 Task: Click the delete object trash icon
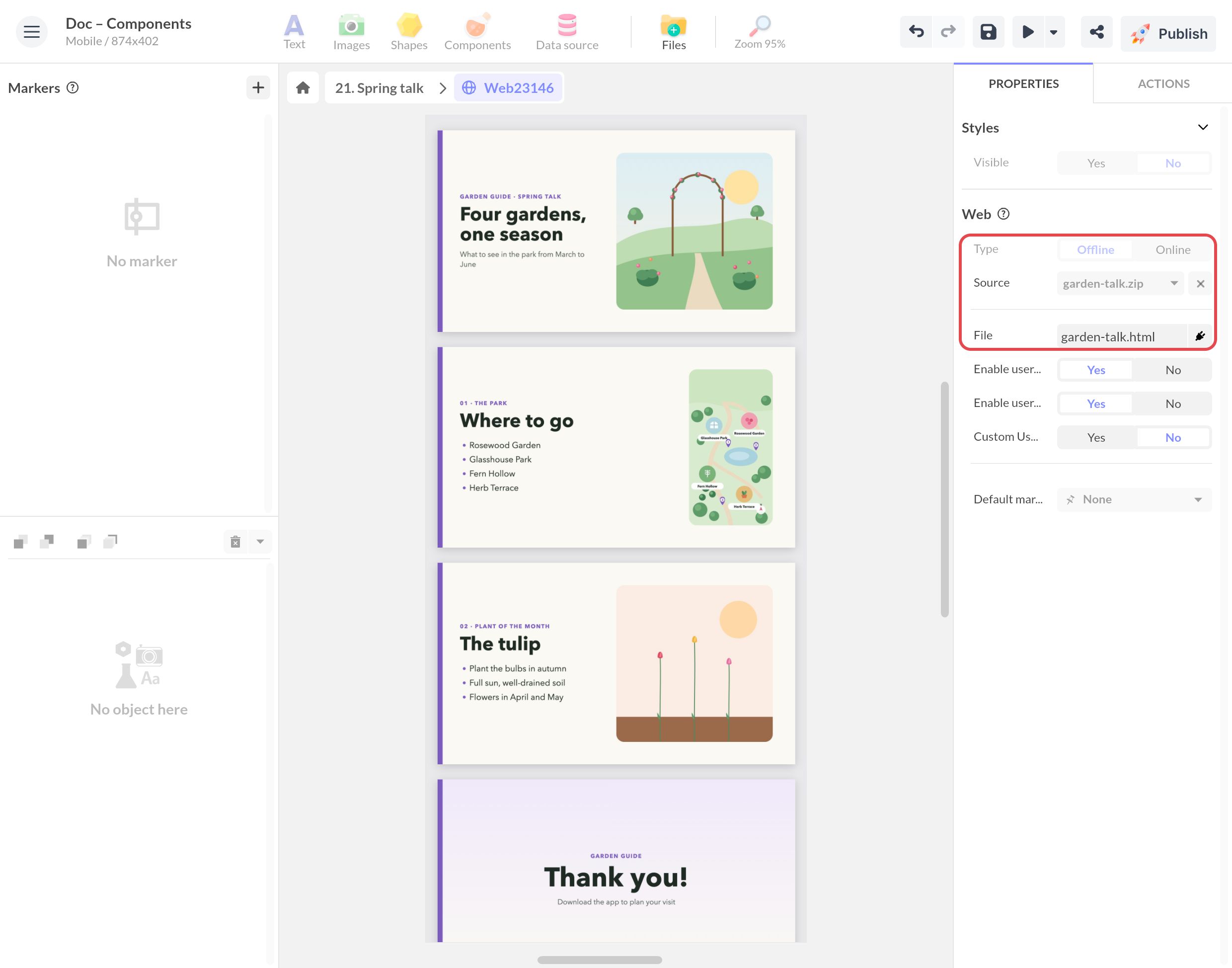coord(235,542)
